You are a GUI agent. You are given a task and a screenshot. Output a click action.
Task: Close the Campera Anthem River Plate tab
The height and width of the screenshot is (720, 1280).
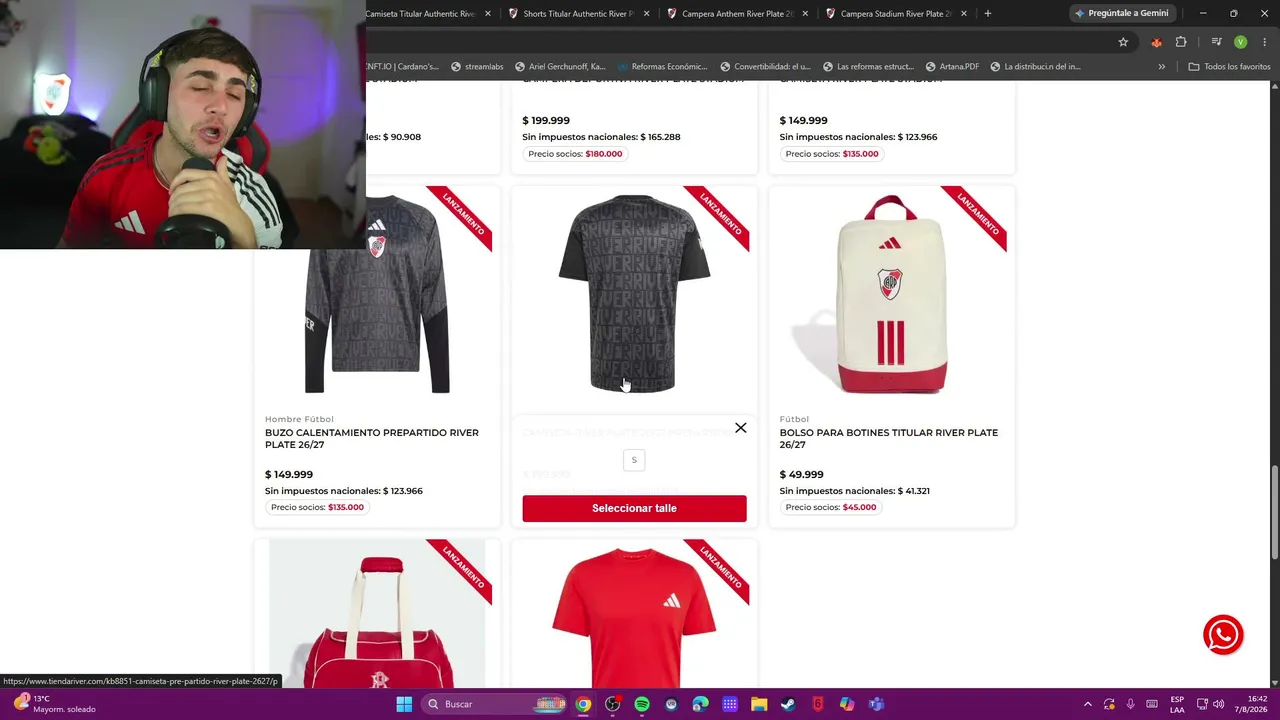coord(806,13)
